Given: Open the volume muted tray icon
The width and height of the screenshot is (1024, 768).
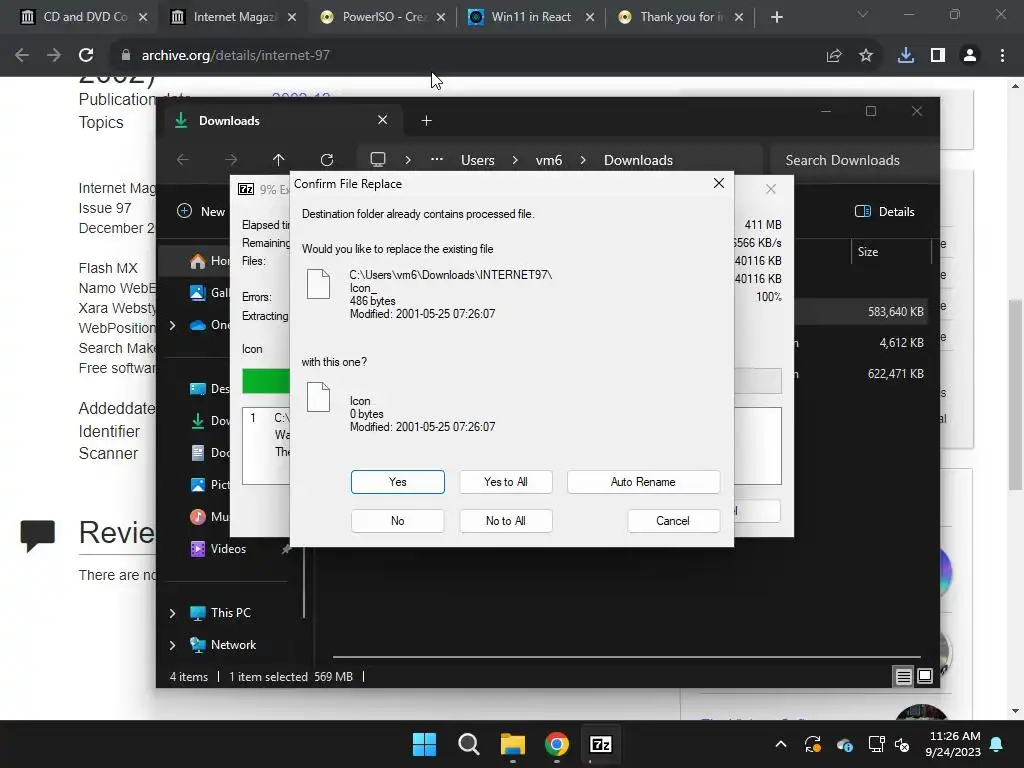Looking at the screenshot, I should pos(902,744).
